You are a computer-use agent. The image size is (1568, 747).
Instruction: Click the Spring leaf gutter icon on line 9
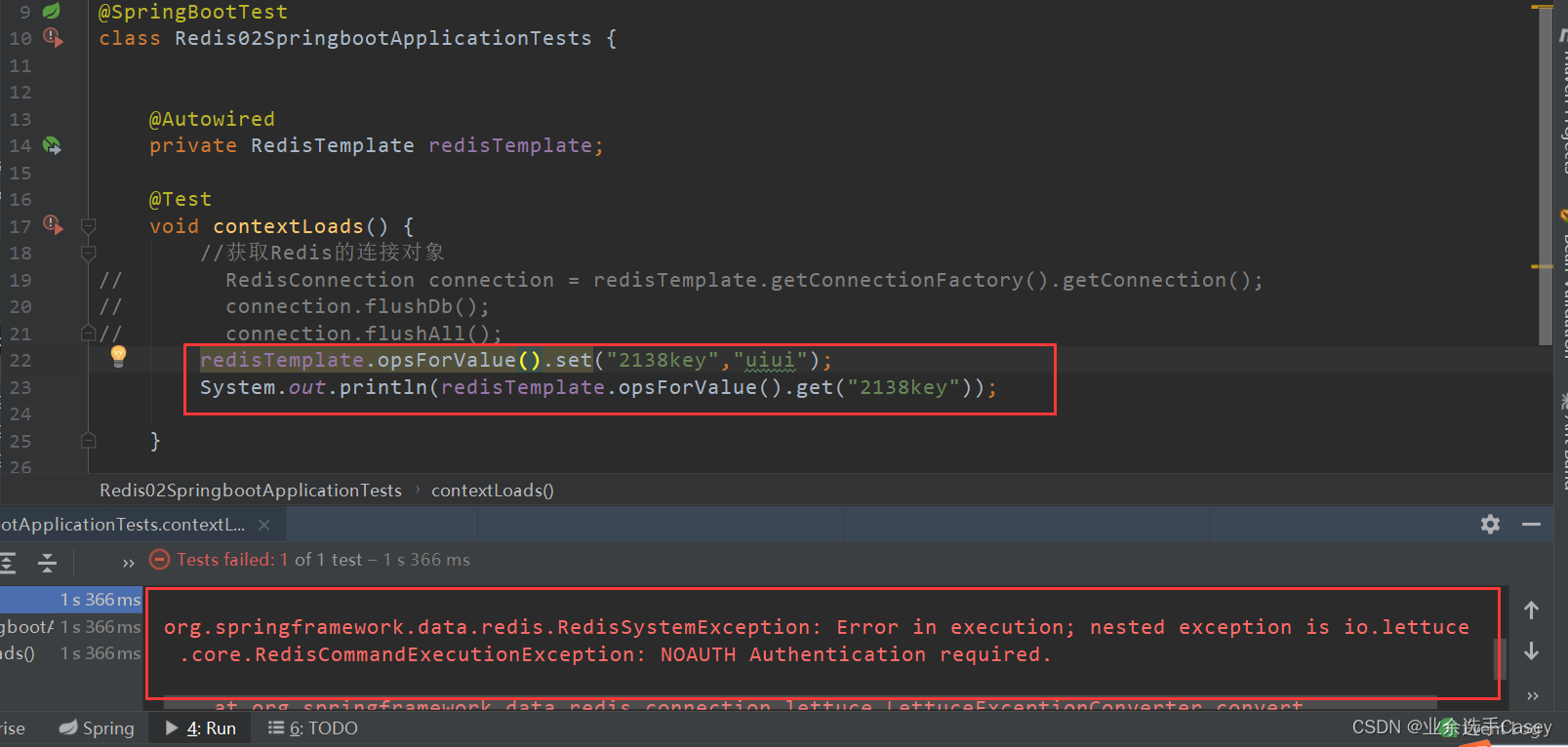point(52,11)
